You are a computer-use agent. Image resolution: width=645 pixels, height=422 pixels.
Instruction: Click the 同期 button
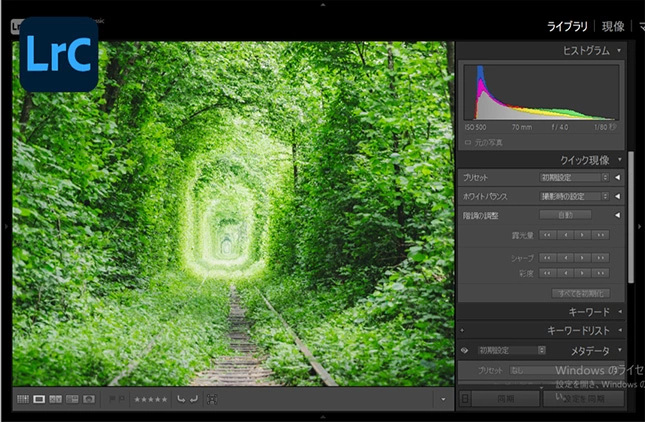click(x=506, y=399)
